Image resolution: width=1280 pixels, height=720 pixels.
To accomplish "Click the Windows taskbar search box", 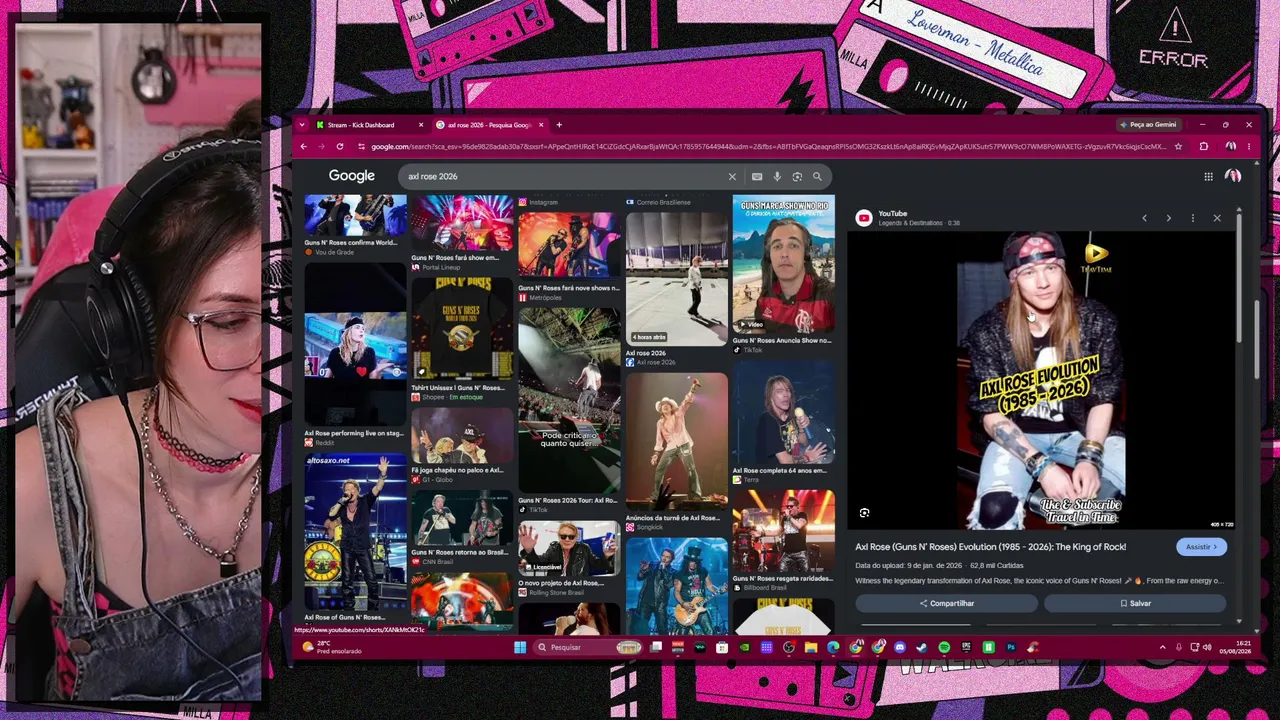I will pyautogui.click(x=588, y=647).
